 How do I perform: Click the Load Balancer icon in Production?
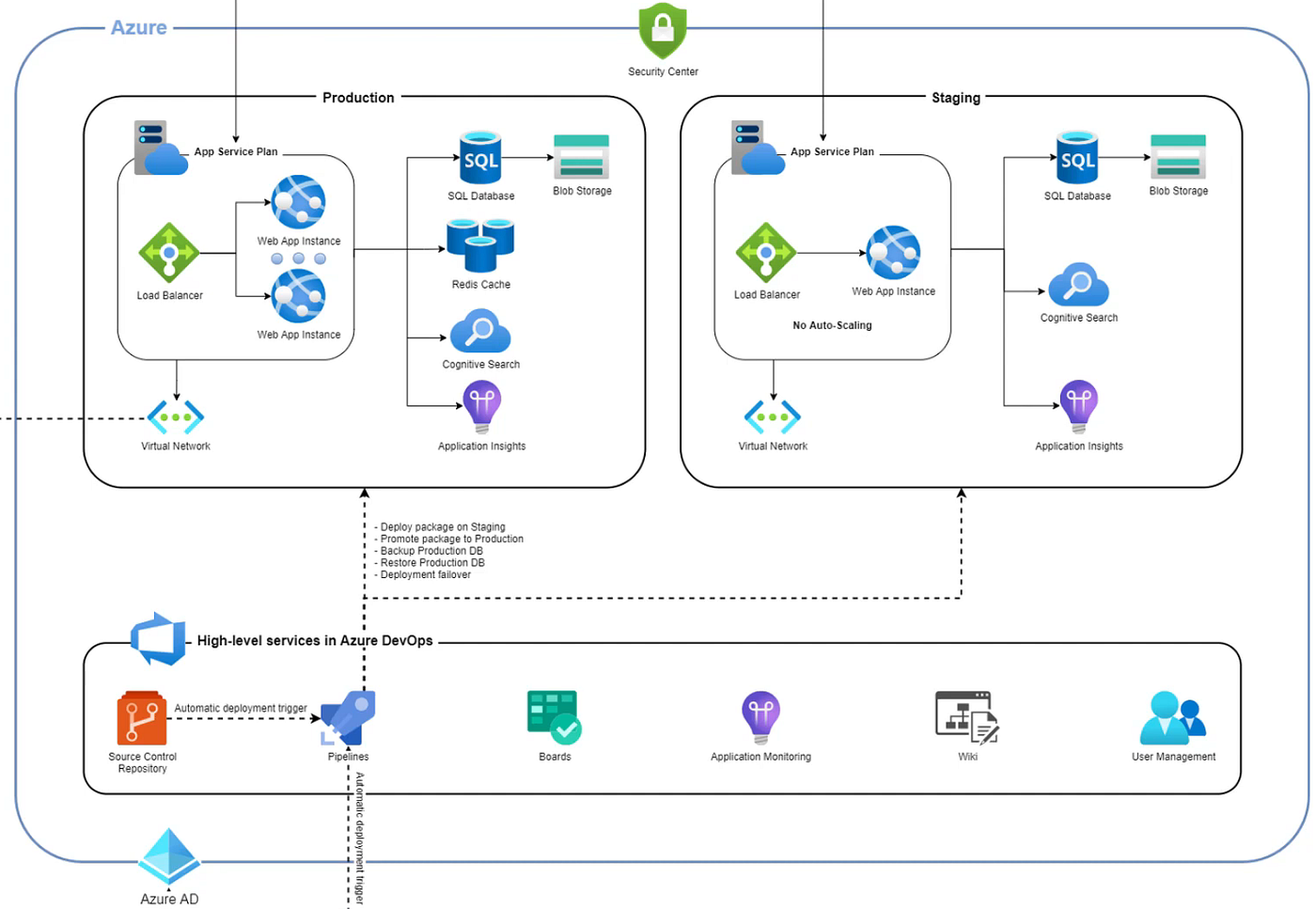tap(169, 252)
